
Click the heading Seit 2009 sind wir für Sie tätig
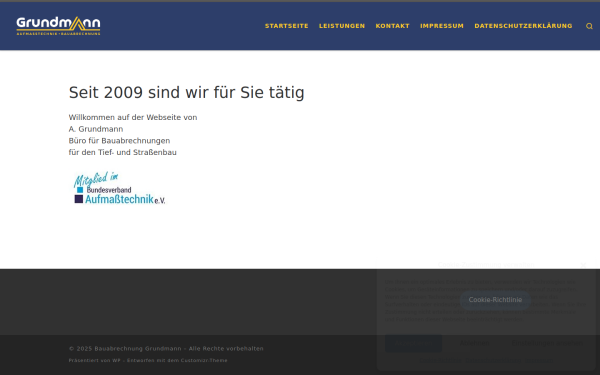coord(186,93)
